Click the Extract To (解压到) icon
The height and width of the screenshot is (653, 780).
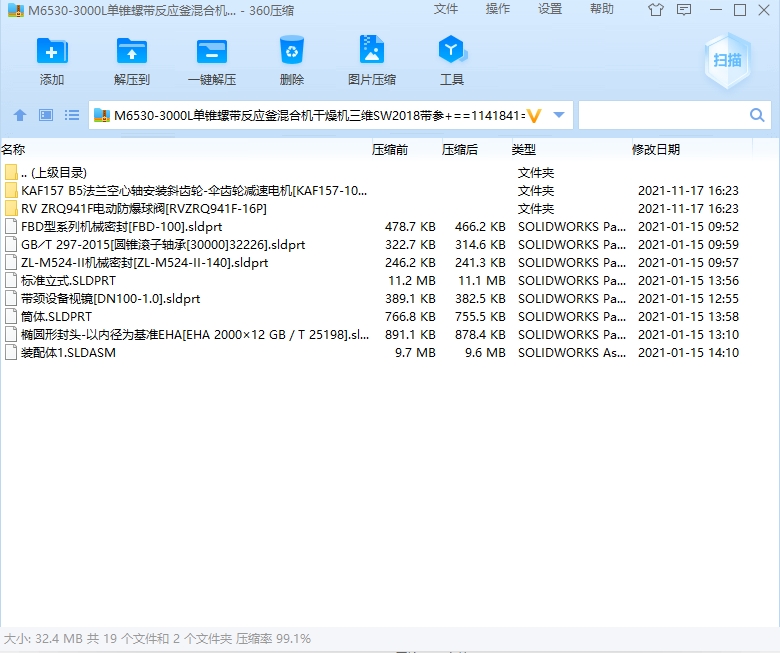pyautogui.click(x=131, y=51)
